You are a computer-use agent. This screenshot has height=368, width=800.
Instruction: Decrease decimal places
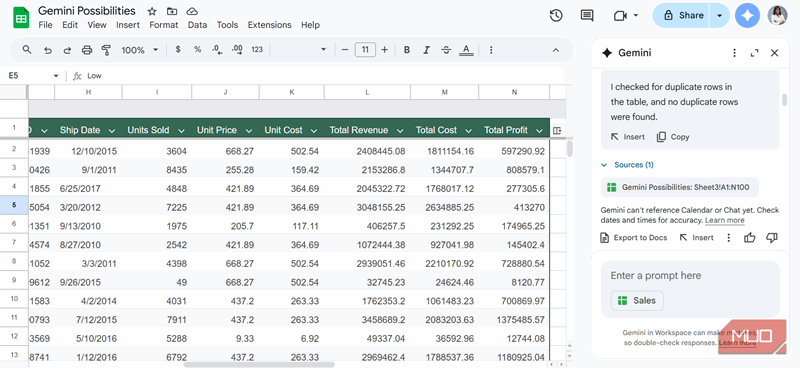coord(217,50)
